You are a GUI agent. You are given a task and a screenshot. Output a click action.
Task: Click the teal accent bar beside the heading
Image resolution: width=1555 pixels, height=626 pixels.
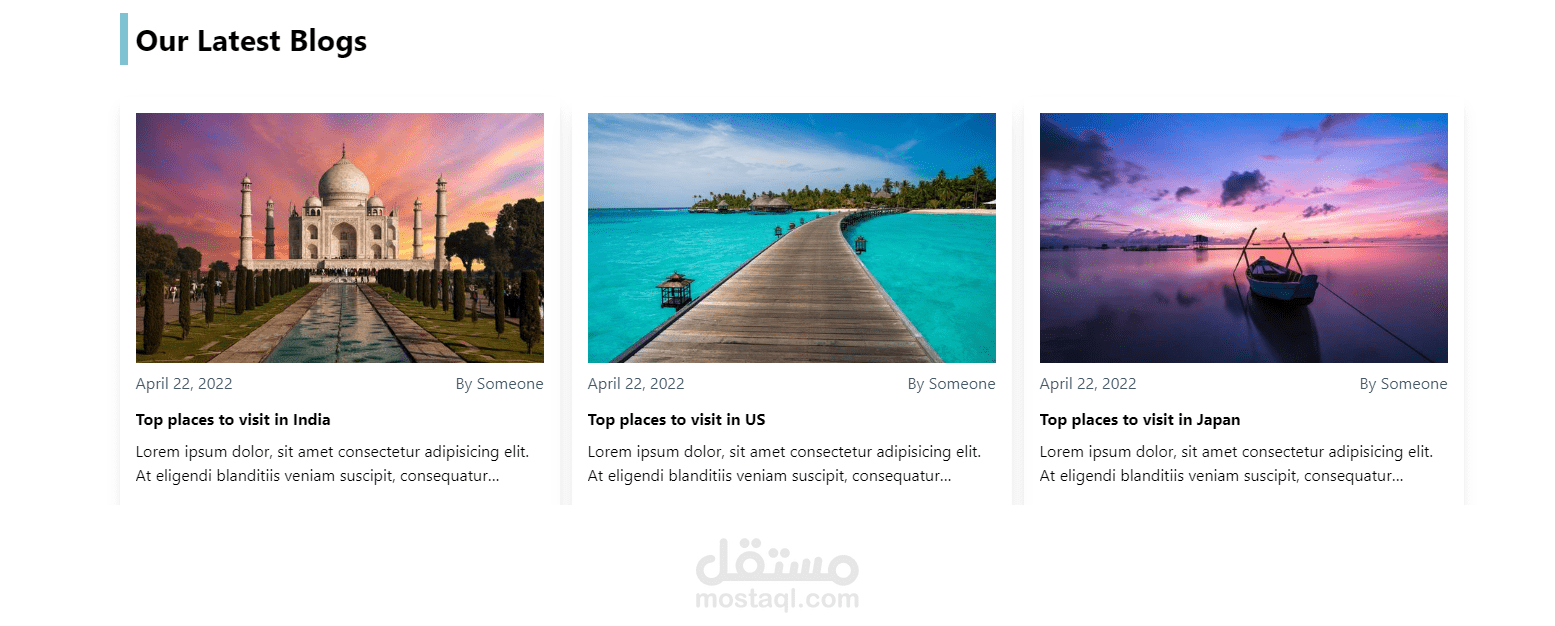pos(124,39)
